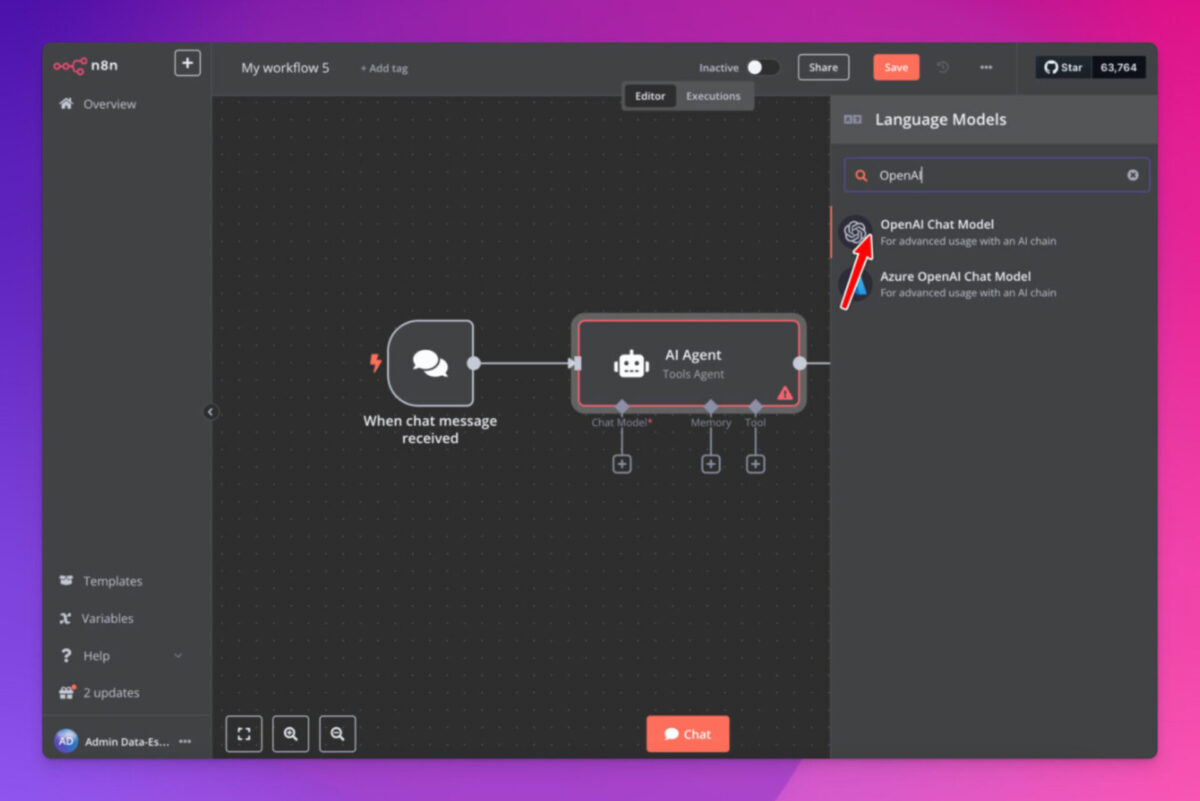1200x801 pixels.
Task: Click the AI Agent output connector
Action: pos(800,363)
